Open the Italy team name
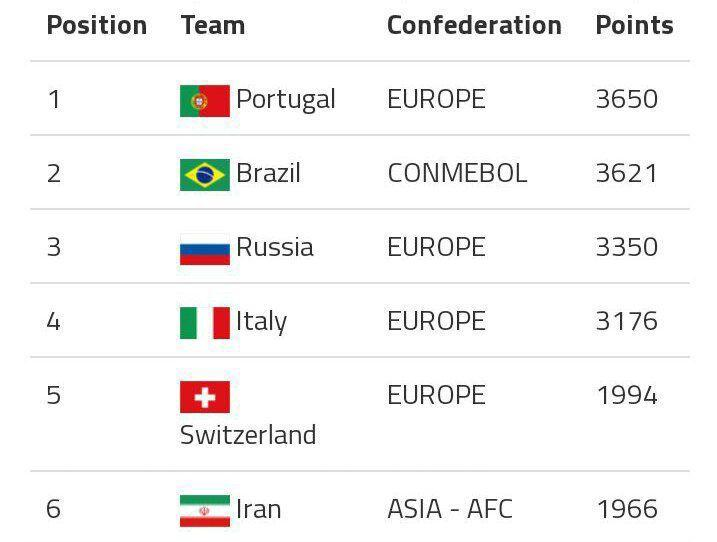The image size is (717, 542). 262,321
